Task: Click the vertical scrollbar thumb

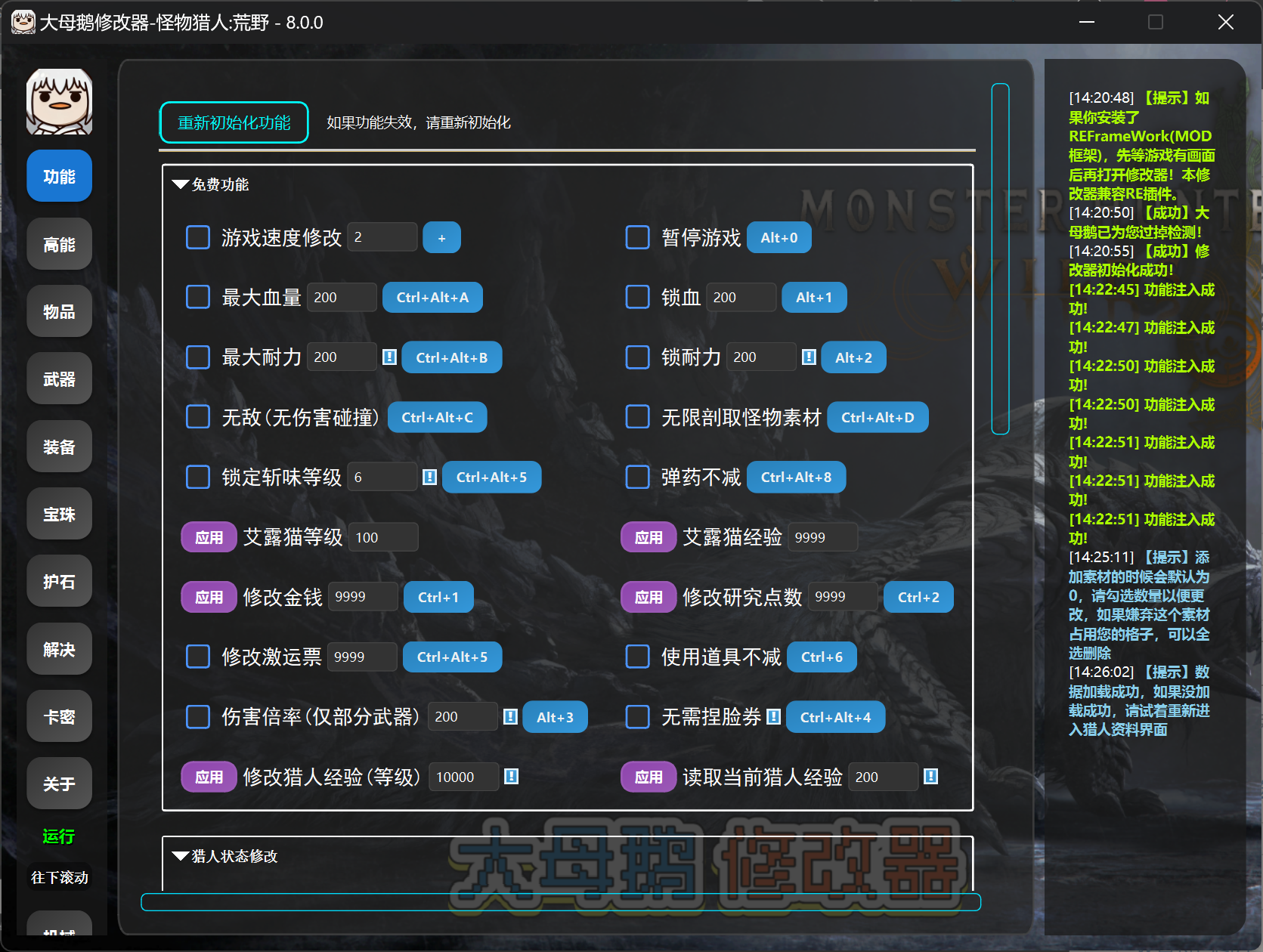Action: pyautogui.click(x=1000, y=258)
